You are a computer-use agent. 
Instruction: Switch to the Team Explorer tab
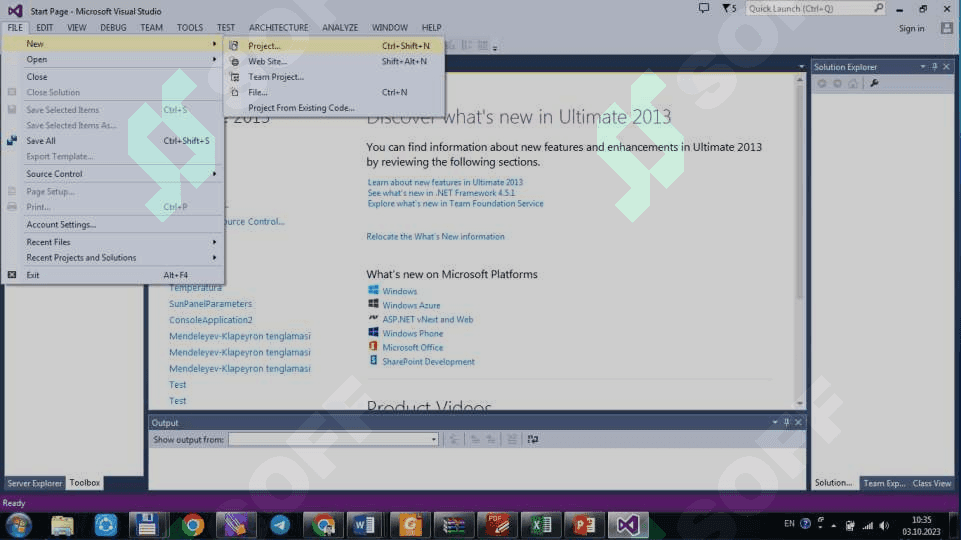click(884, 483)
